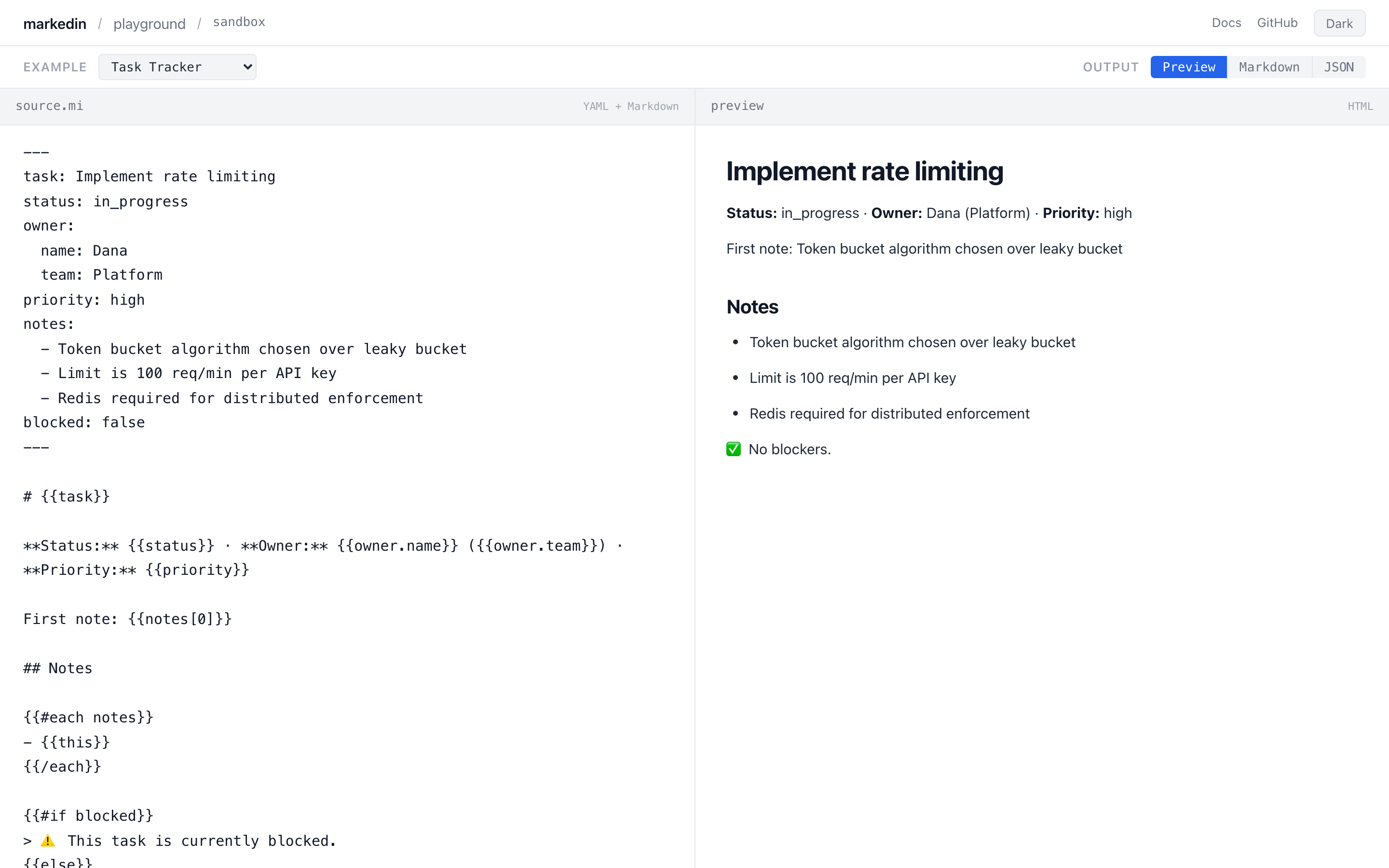
Task: Click the green checkmark icon in preview
Action: (734, 449)
